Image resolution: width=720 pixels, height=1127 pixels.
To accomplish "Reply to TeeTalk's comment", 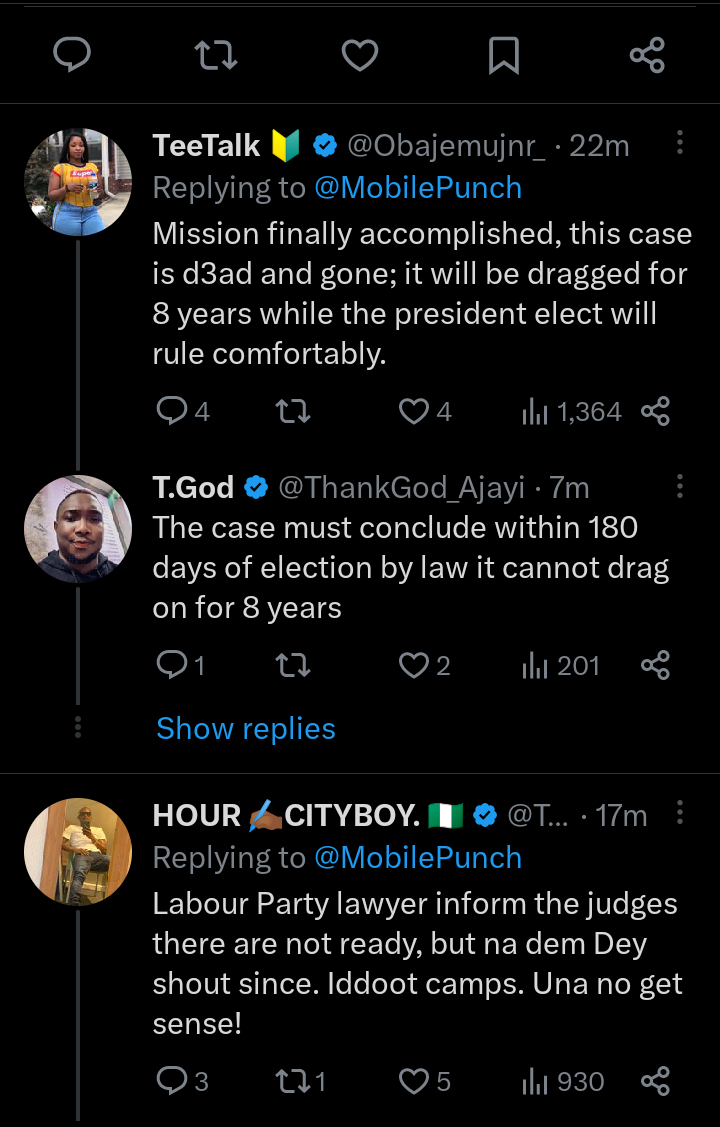I will tap(173, 411).
